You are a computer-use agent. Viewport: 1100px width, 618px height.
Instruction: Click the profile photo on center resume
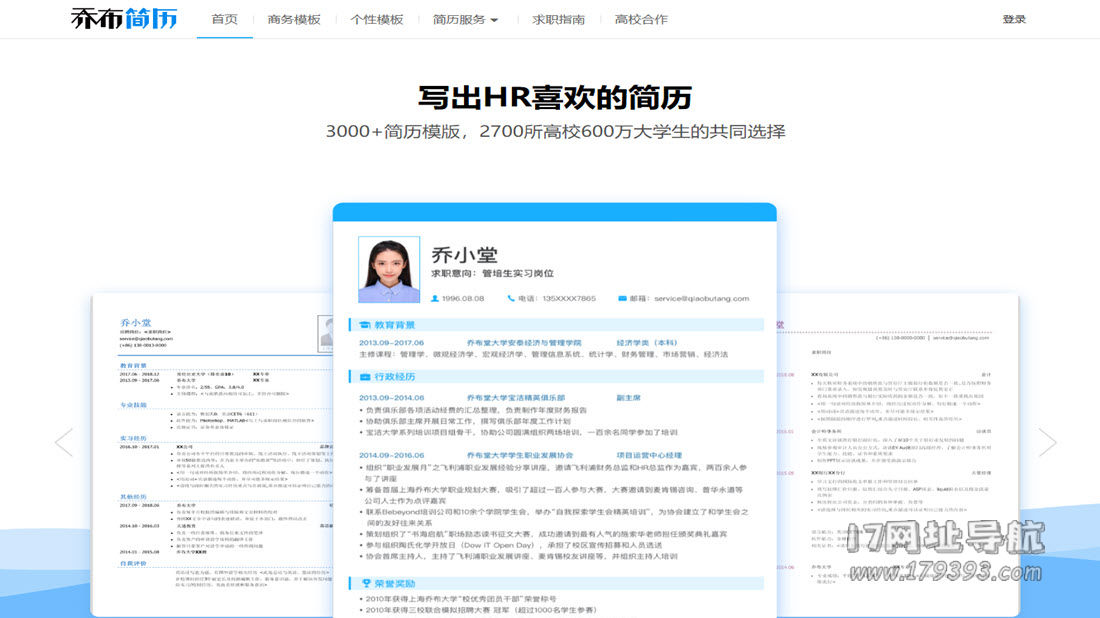point(389,270)
